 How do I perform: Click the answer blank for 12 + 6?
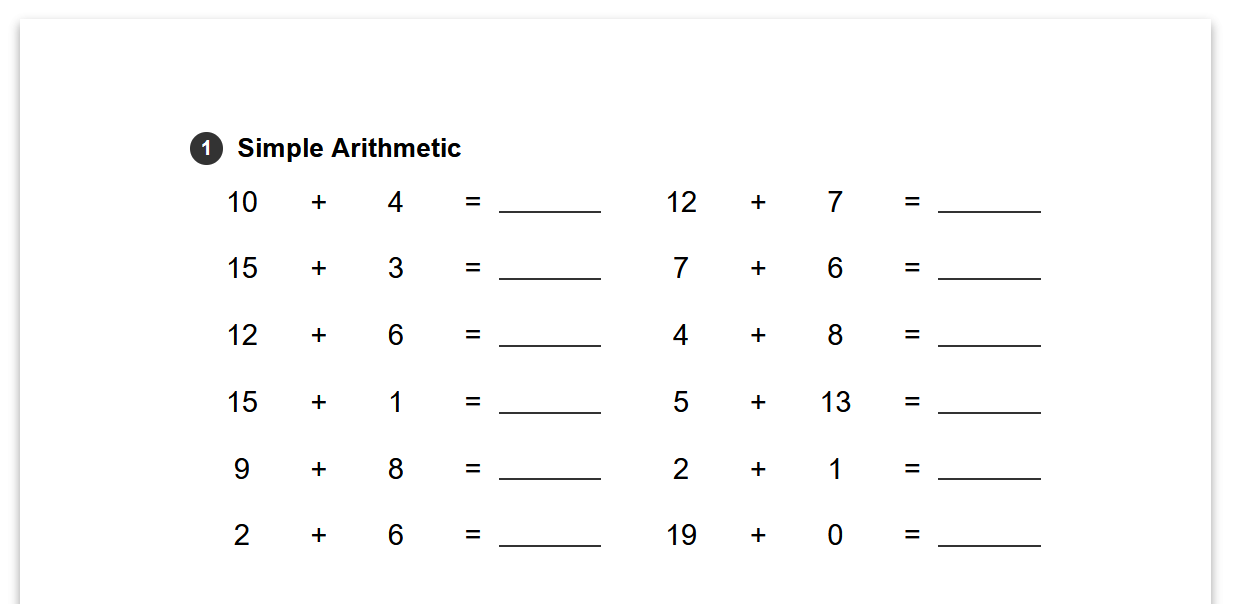tap(549, 336)
